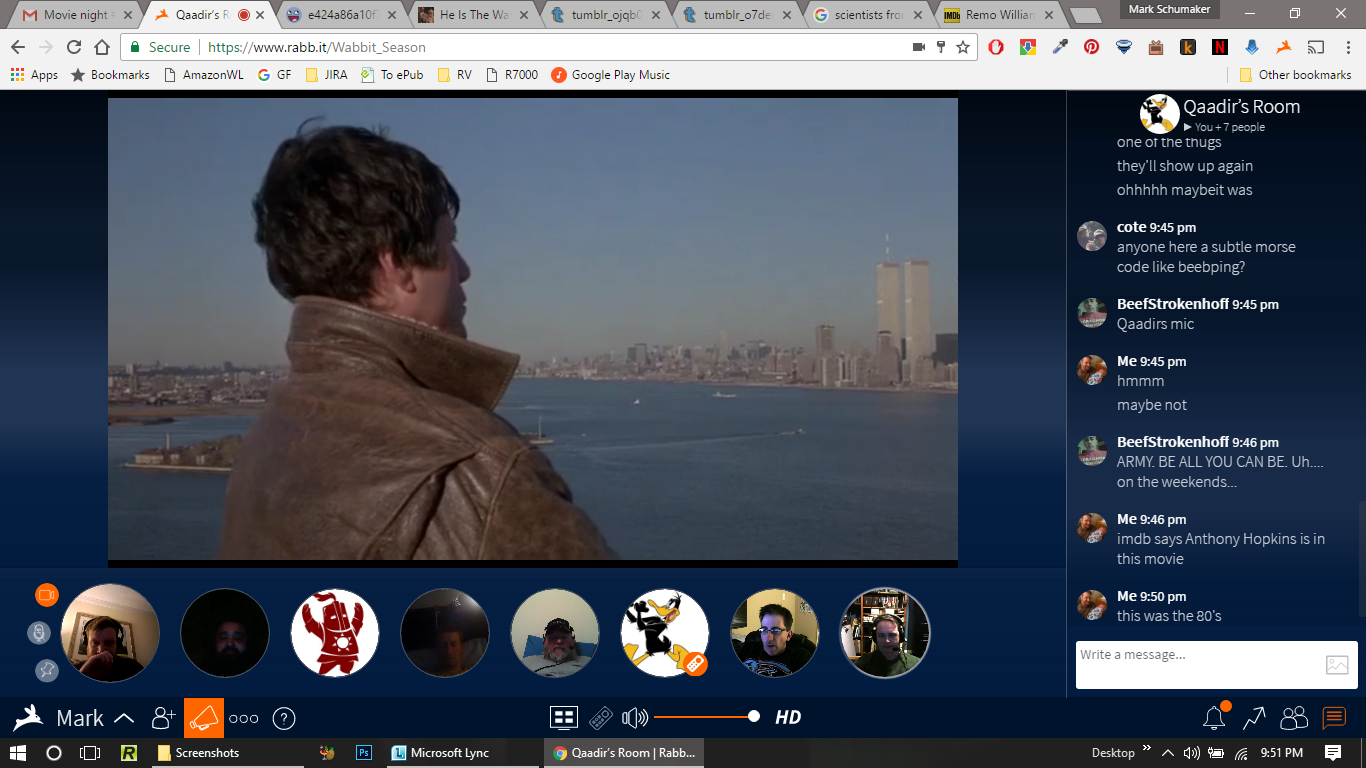The image size is (1366, 768).
Task: Open the Pinterest extension icon
Action: click(1091, 47)
